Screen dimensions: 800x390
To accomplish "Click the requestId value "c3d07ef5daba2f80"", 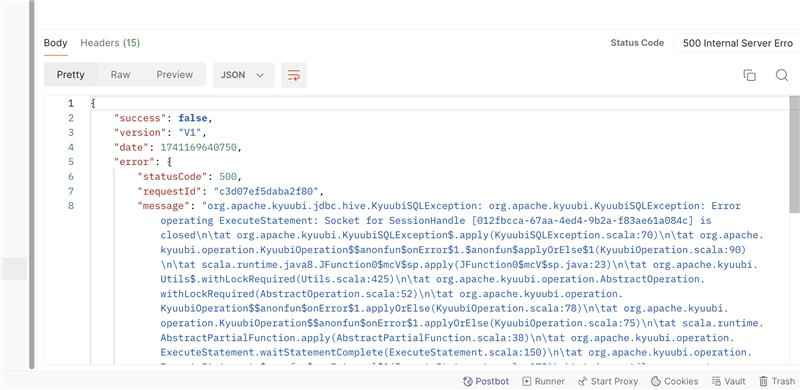I will pyautogui.click(x=267, y=191).
